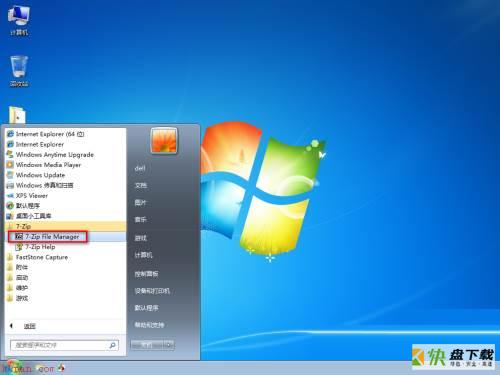
Task: Open 游戏 link in Start menu's dark pane
Action: [x=140, y=238]
